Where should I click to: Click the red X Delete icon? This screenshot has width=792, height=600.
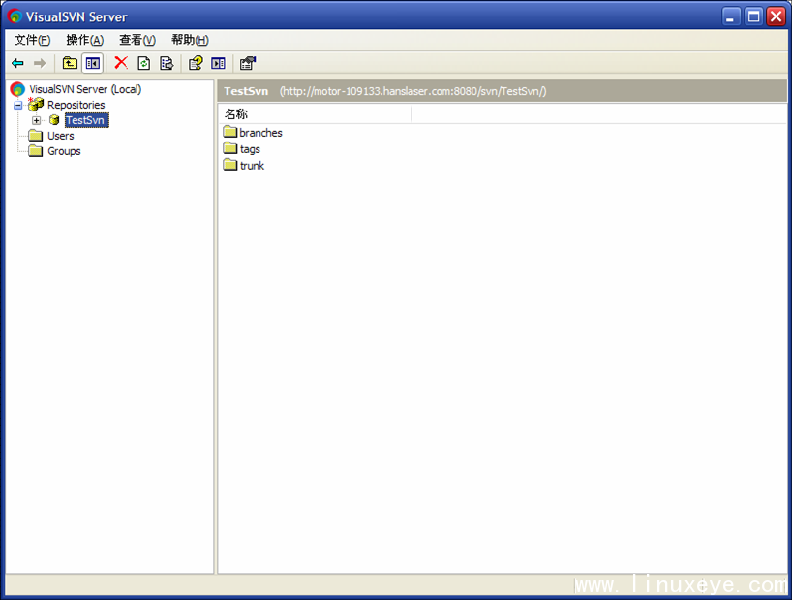coord(121,63)
